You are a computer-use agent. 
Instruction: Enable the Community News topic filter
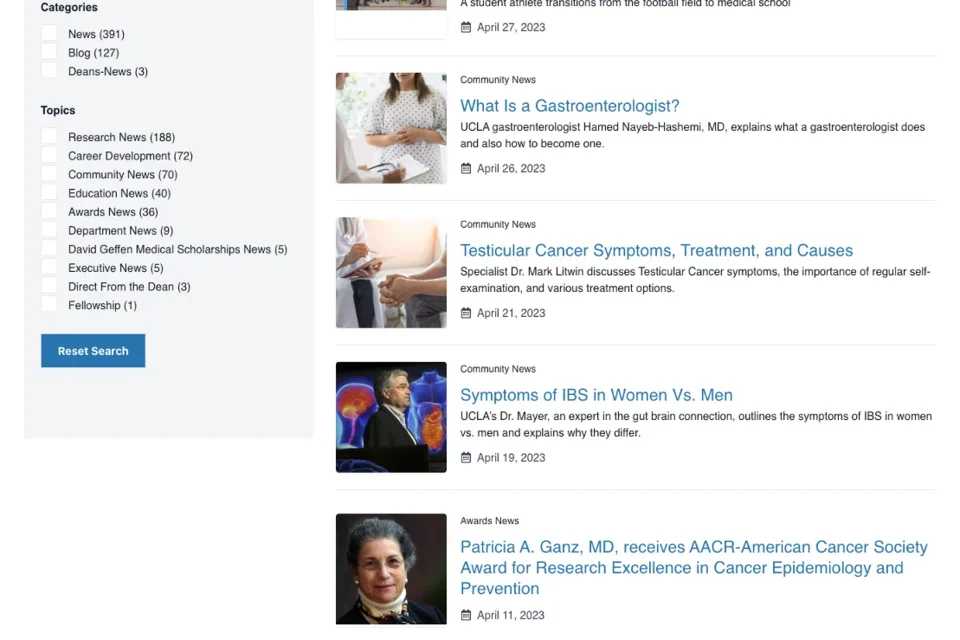tap(49, 174)
